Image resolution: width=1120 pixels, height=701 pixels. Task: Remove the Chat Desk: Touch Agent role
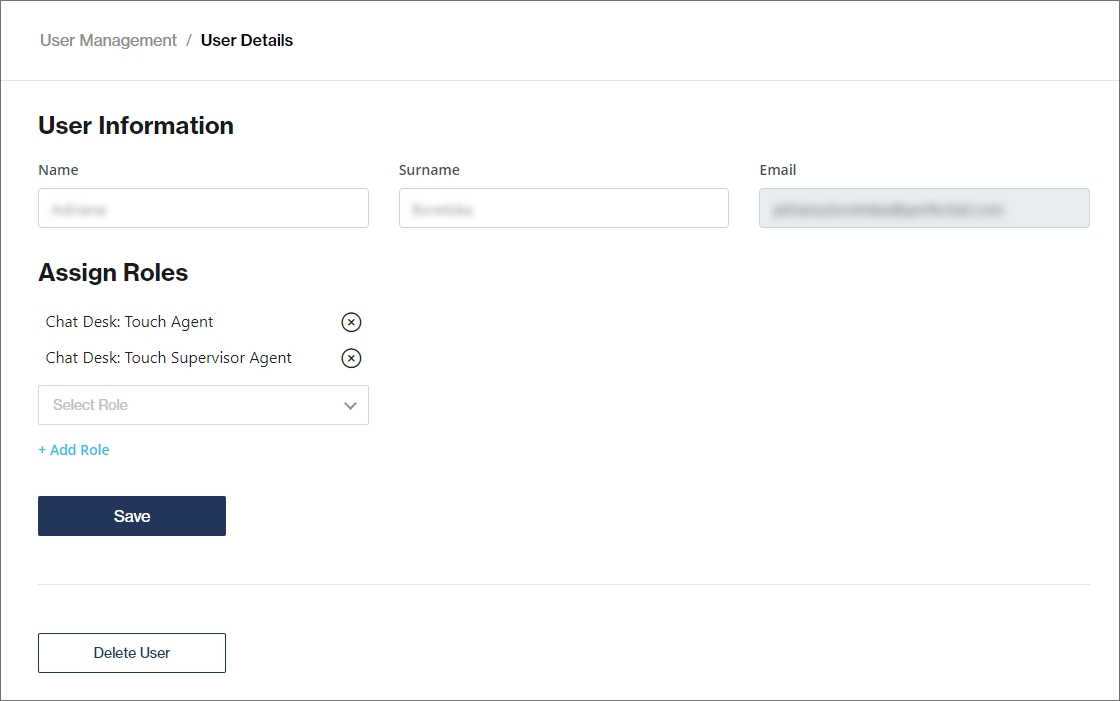[x=351, y=322]
